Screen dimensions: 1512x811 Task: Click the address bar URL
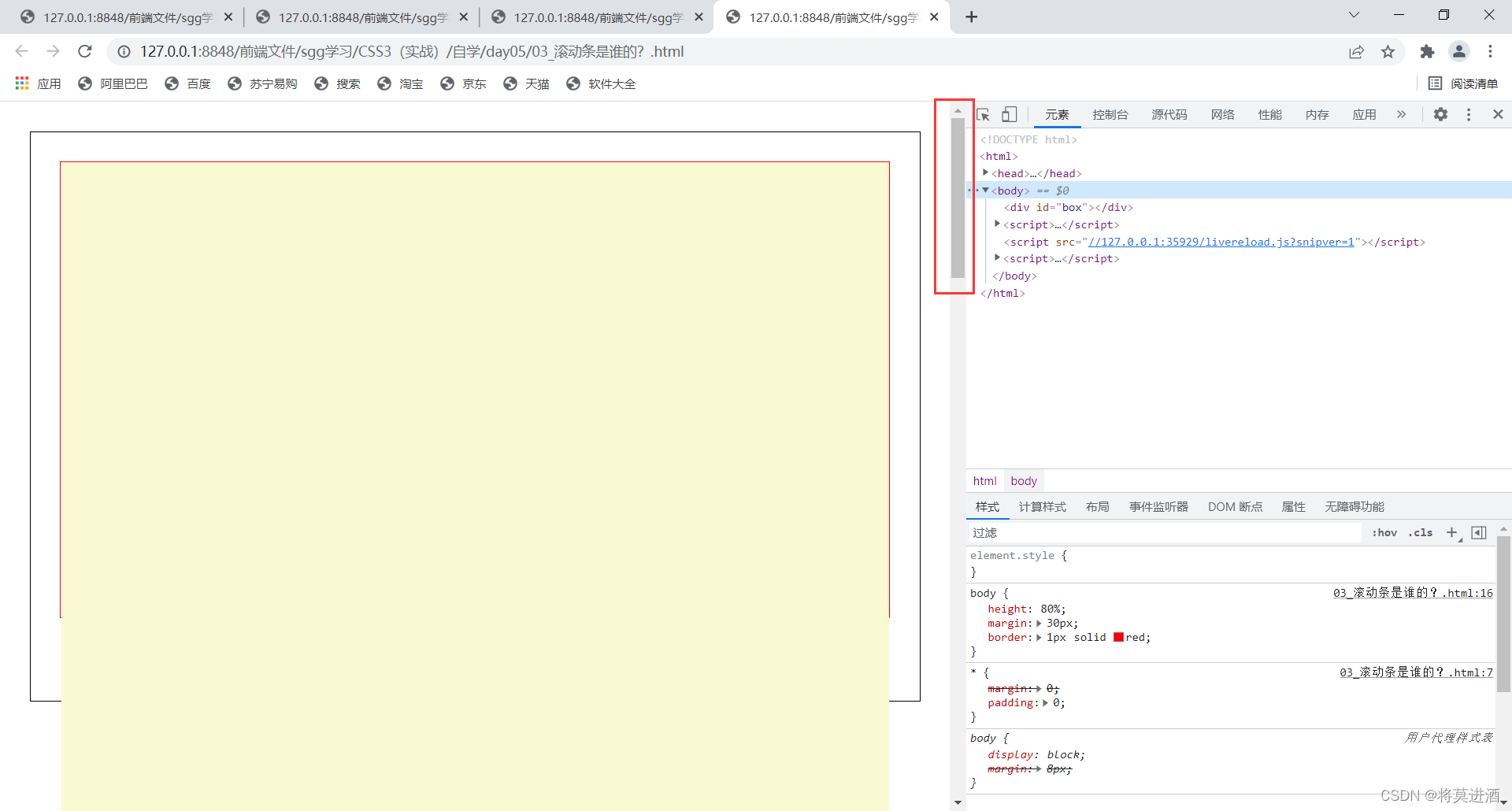tap(412, 52)
